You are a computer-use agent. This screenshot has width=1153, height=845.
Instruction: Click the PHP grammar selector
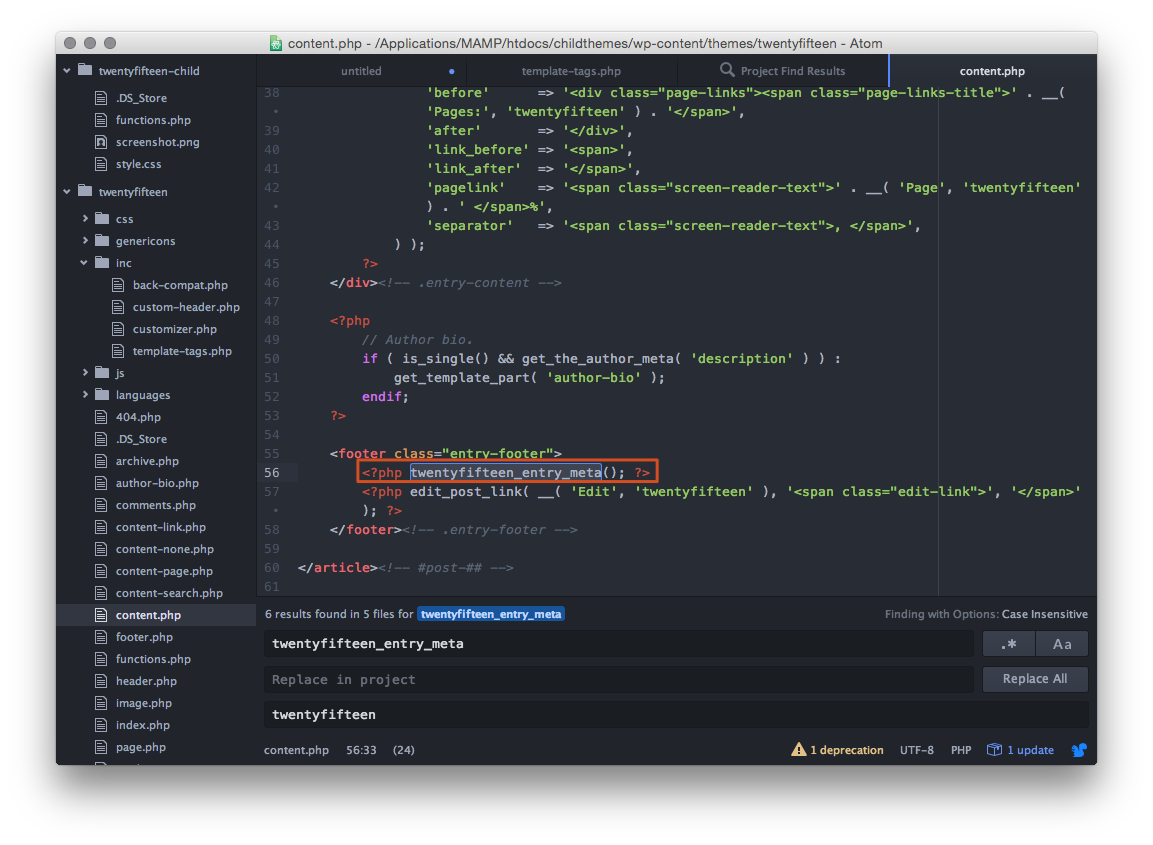[960, 750]
